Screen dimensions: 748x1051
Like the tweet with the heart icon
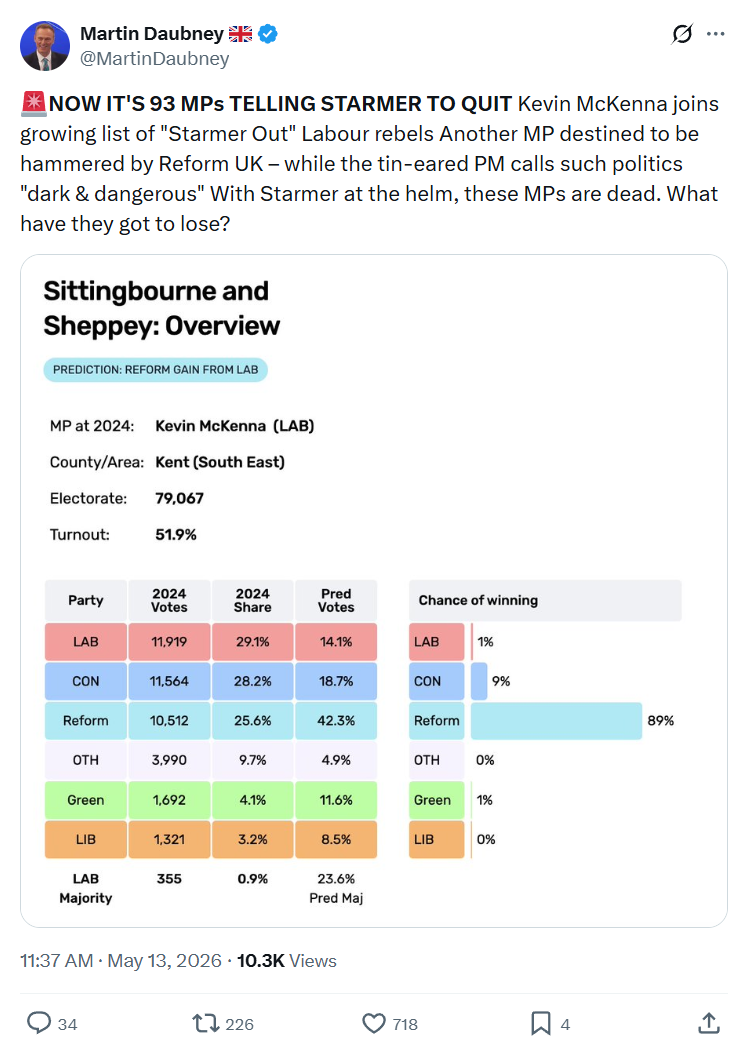pyautogui.click(x=374, y=1024)
